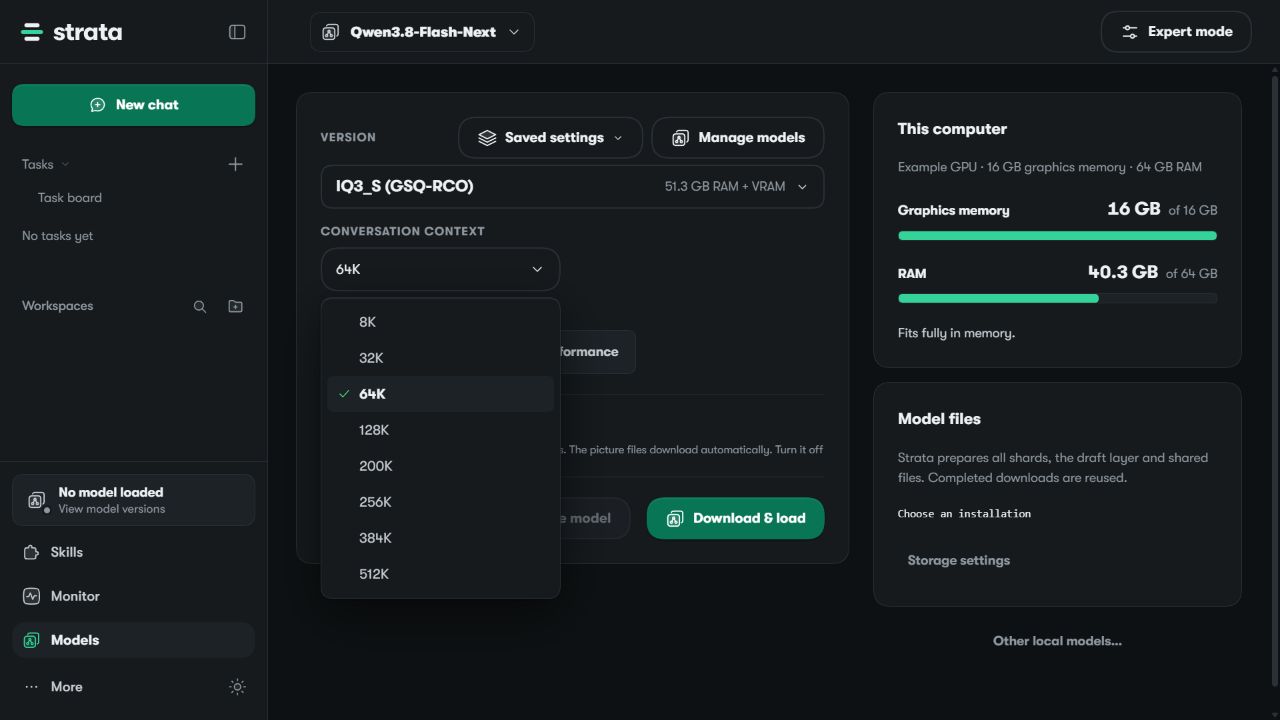This screenshot has width=1280, height=720.
Task: Choose 200K context option
Action: click(x=440, y=466)
